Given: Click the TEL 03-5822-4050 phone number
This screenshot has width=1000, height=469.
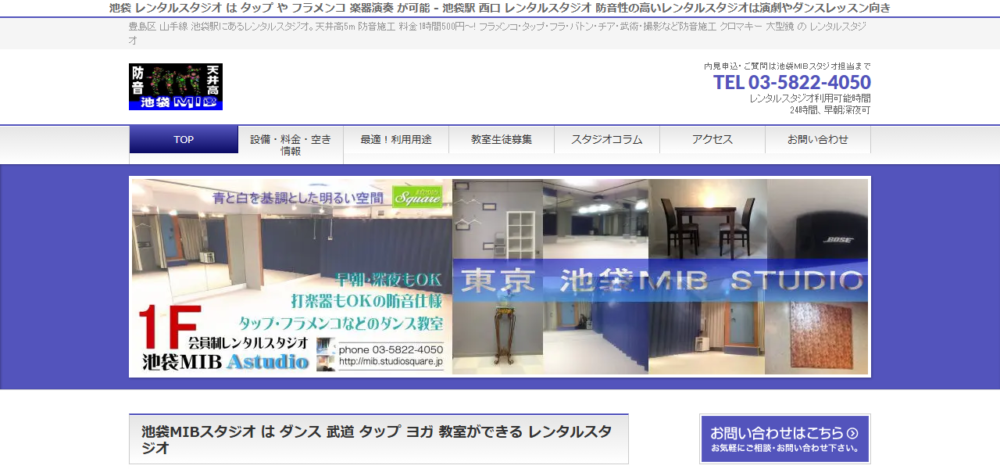Looking at the screenshot, I should [x=791, y=82].
